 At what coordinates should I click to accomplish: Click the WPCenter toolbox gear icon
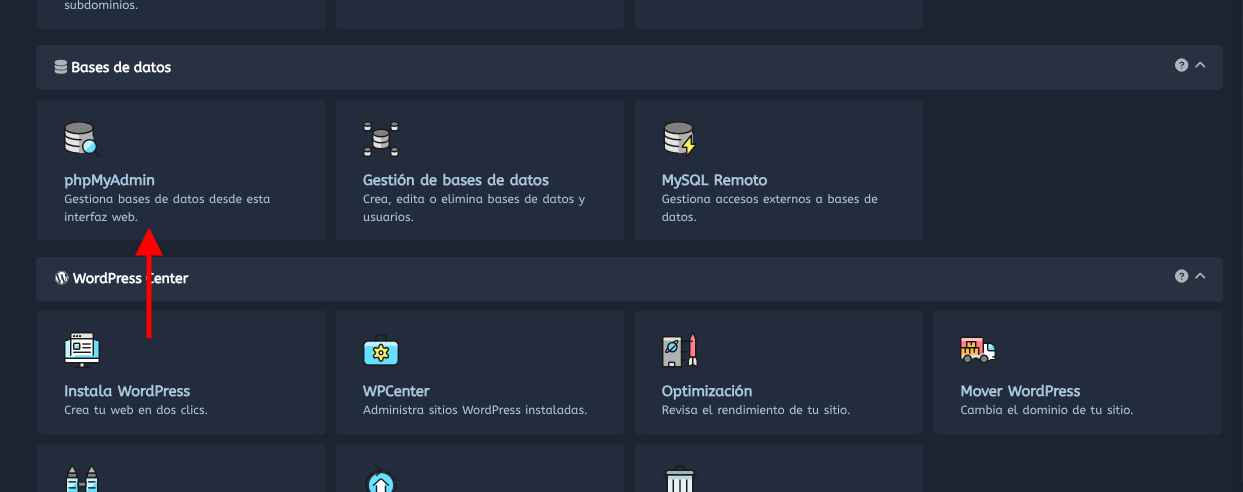pyautogui.click(x=381, y=350)
